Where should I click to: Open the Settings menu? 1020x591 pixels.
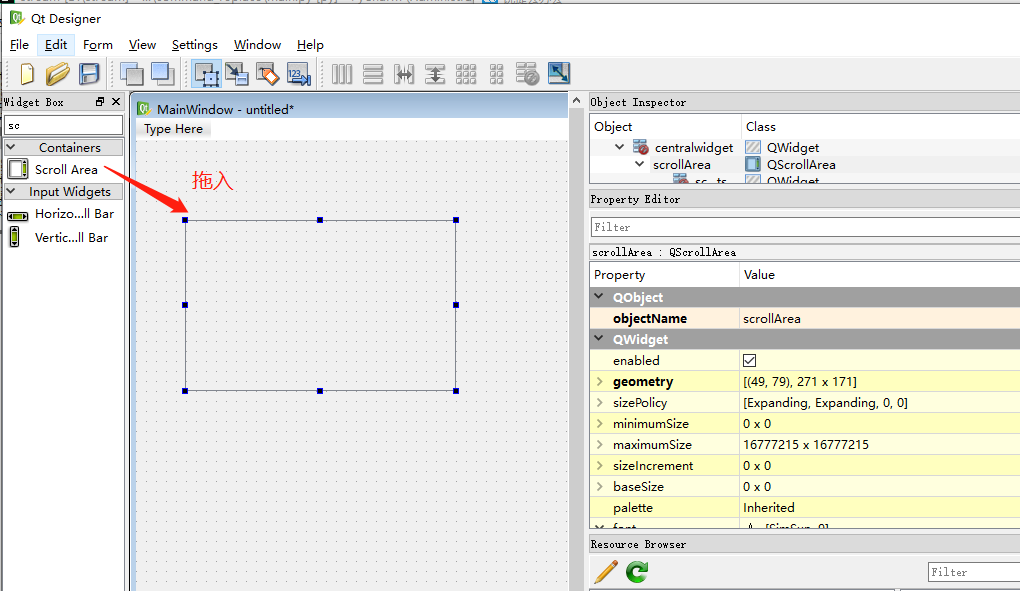(195, 45)
